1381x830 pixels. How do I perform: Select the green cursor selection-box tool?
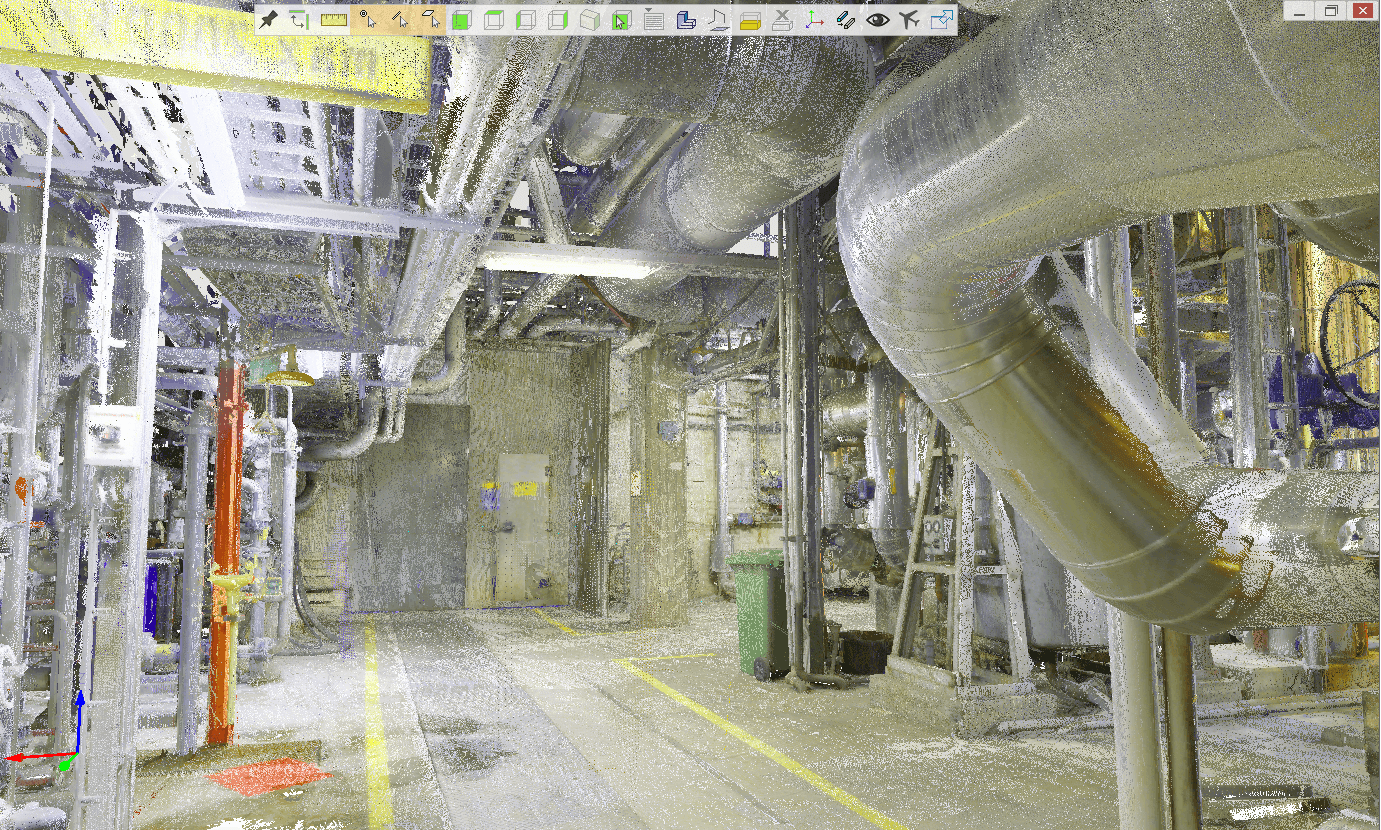(621, 16)
